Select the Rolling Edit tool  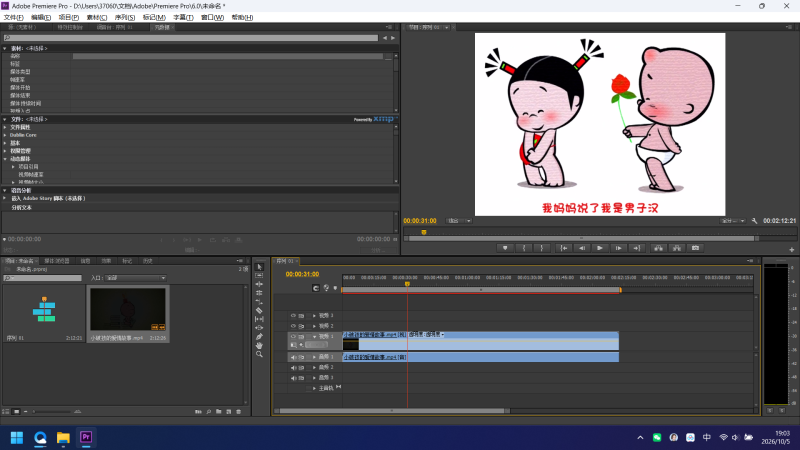tap(259, 293)
